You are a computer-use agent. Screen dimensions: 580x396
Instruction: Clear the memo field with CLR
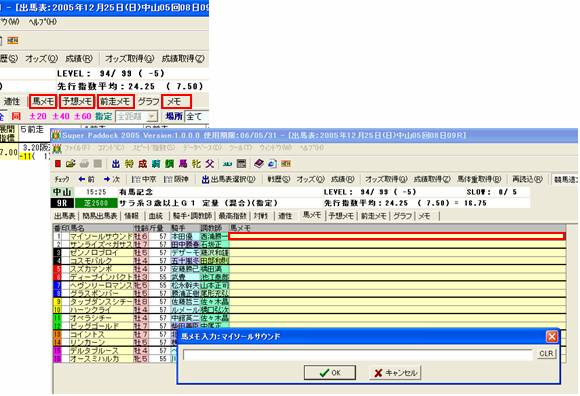[546, 353]
